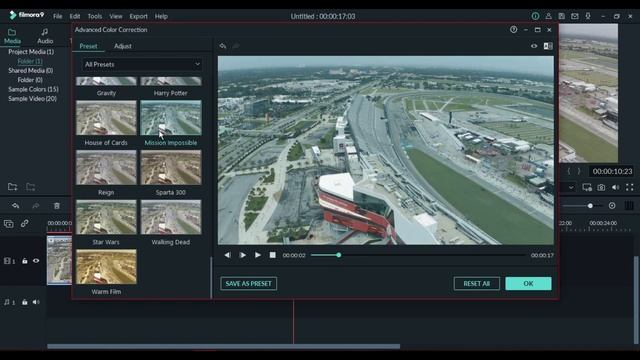This screenshot has width=640, height=360.
Task: Play the color correction preview
Action: (258, 255)
